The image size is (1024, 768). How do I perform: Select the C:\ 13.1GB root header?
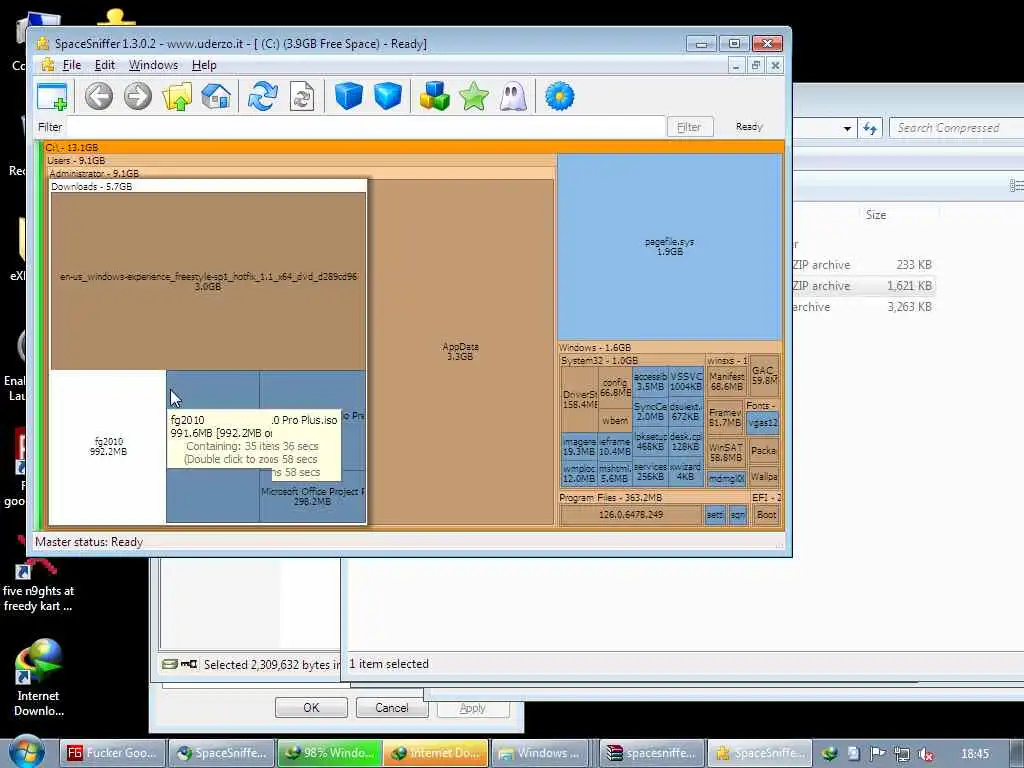[x=414, y=148]
